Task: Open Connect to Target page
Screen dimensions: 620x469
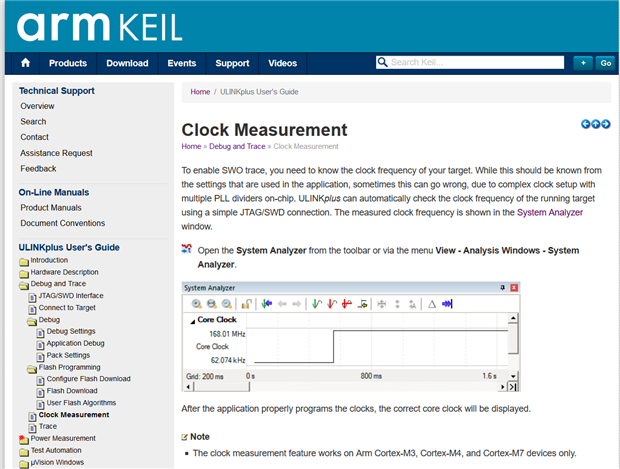Action: (67, 307)
